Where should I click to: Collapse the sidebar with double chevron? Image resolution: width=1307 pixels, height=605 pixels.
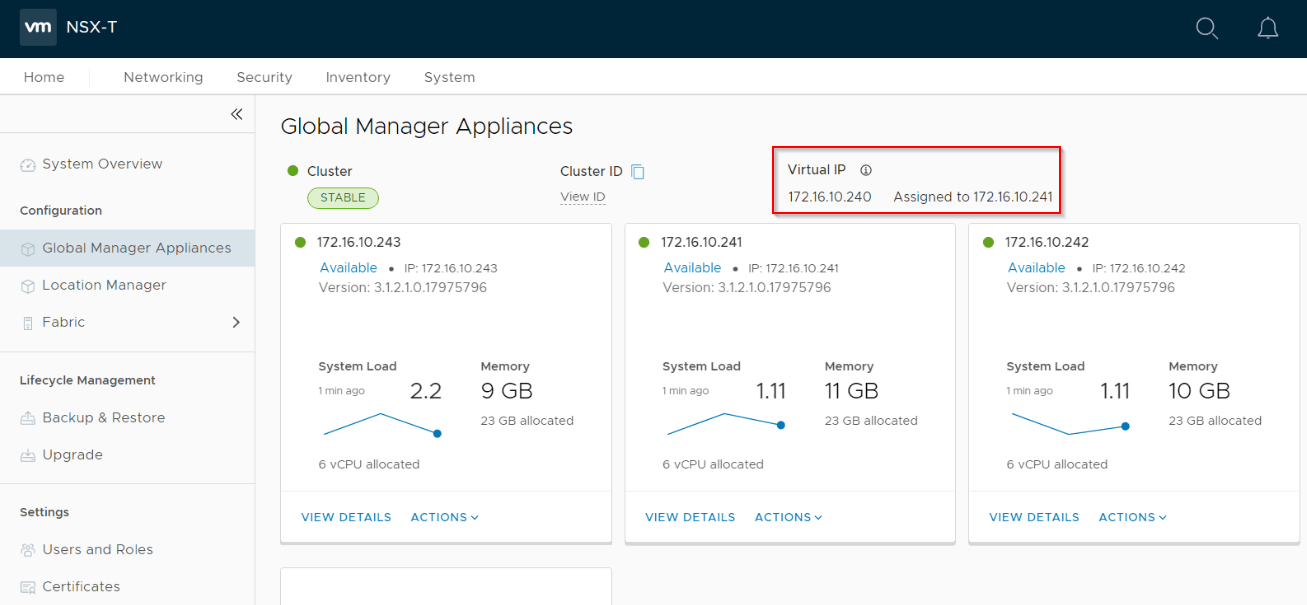click(236, 114)
